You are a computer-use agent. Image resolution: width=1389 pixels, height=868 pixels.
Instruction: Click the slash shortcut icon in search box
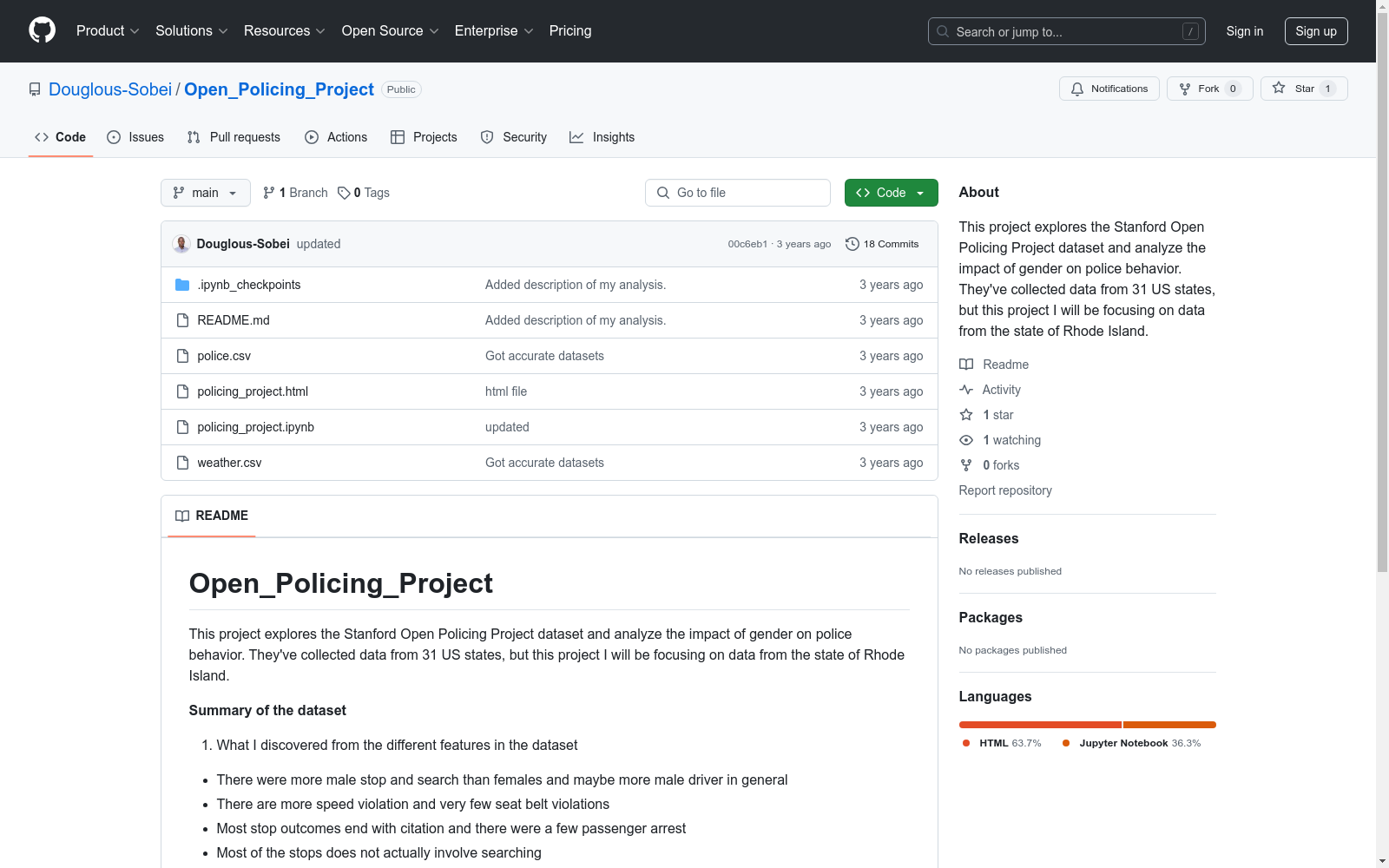point(1190,31)
